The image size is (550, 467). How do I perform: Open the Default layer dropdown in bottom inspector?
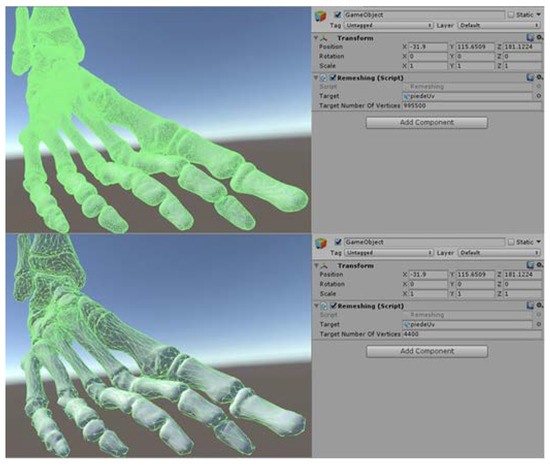coord(499,253)
